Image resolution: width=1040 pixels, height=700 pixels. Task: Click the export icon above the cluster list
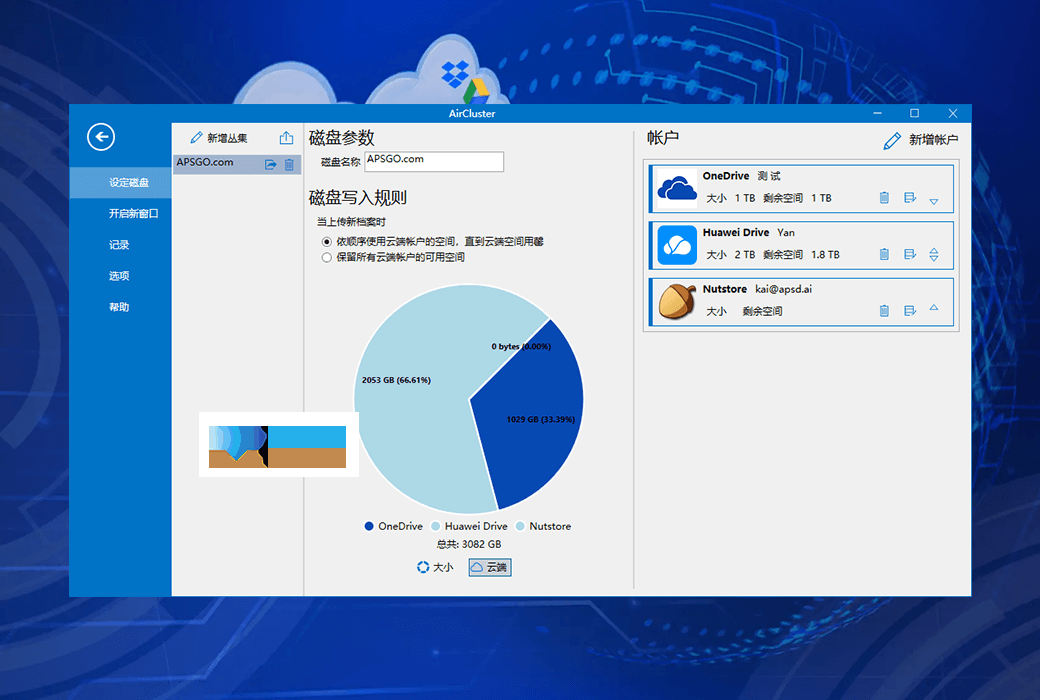[286, 137]
